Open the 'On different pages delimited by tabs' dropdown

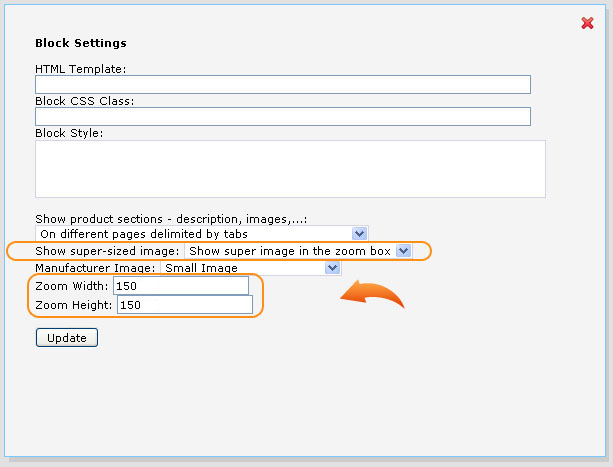(201, 234)
